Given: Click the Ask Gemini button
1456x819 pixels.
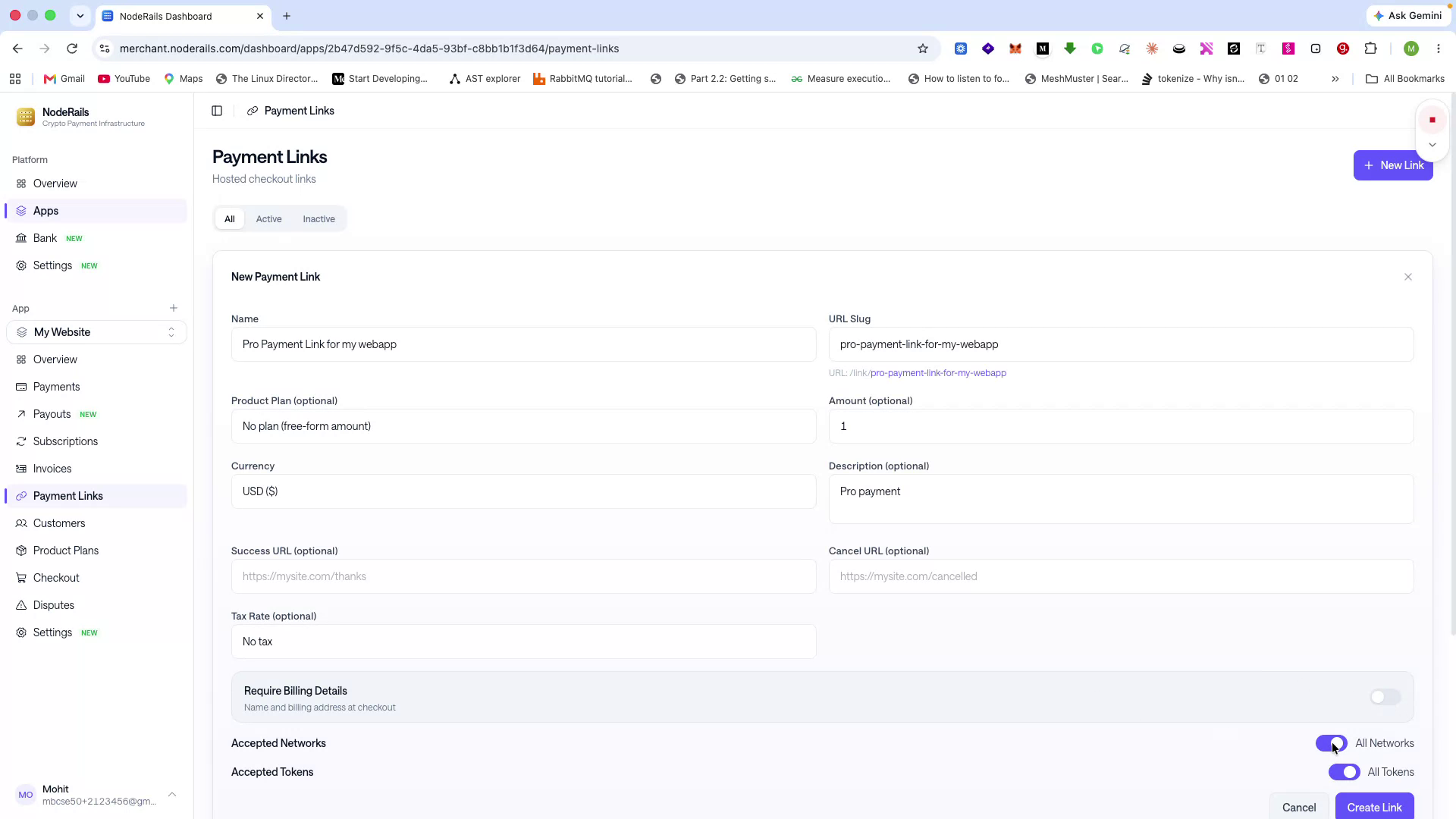Looking at the screenshot, I should [x=1408, y=16].
